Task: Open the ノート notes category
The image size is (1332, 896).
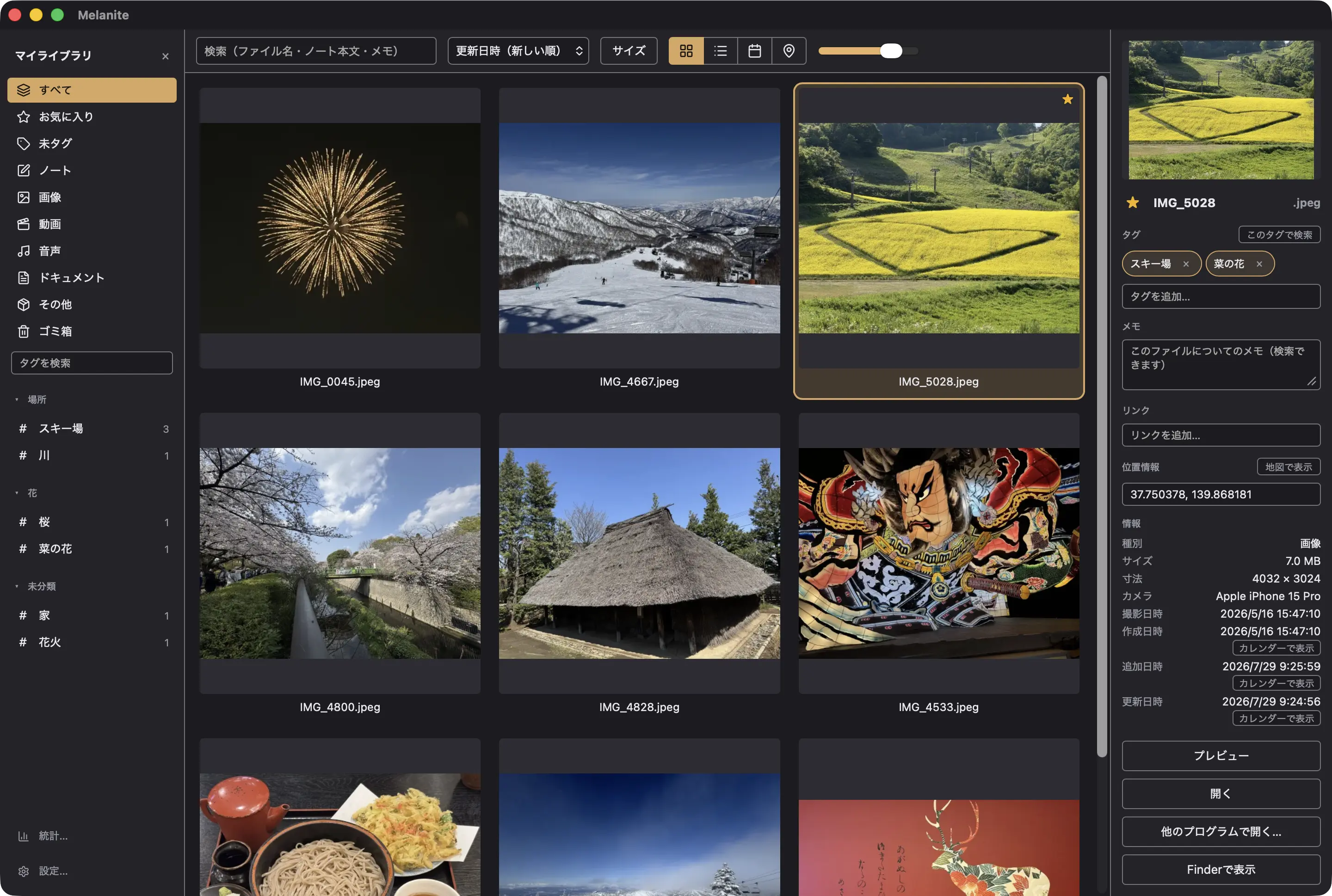Action: 92,170
